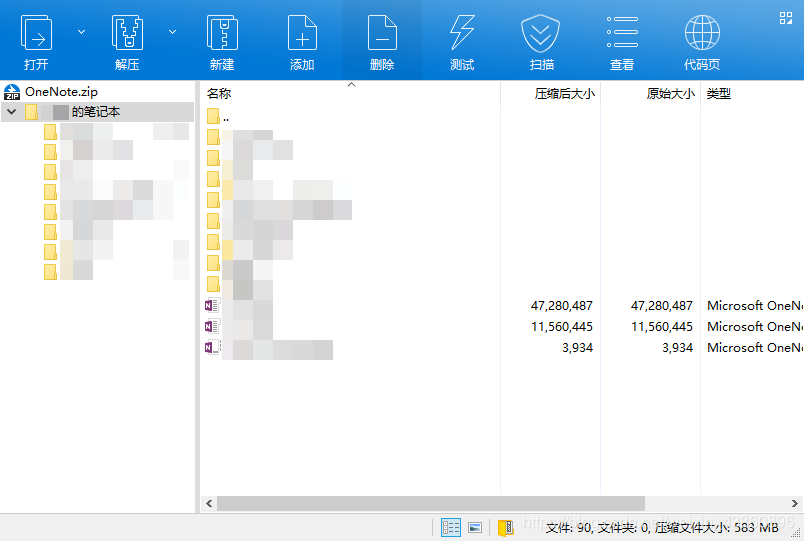Click the 11,560,445 original size cell
The width and height of the screenshot is (804, 541).
pos(661,327)
